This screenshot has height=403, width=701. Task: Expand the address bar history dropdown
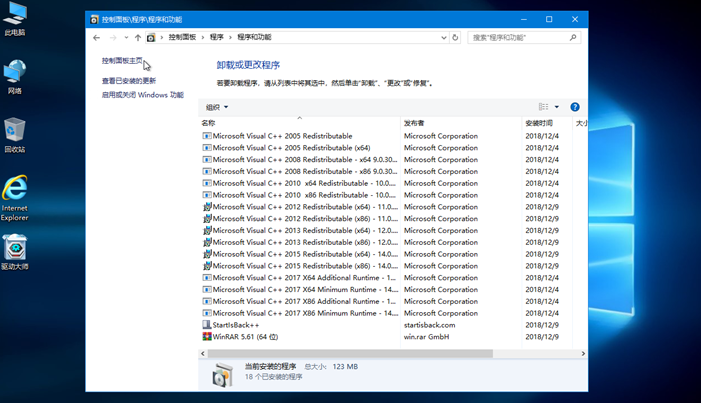tap(443, 38)
